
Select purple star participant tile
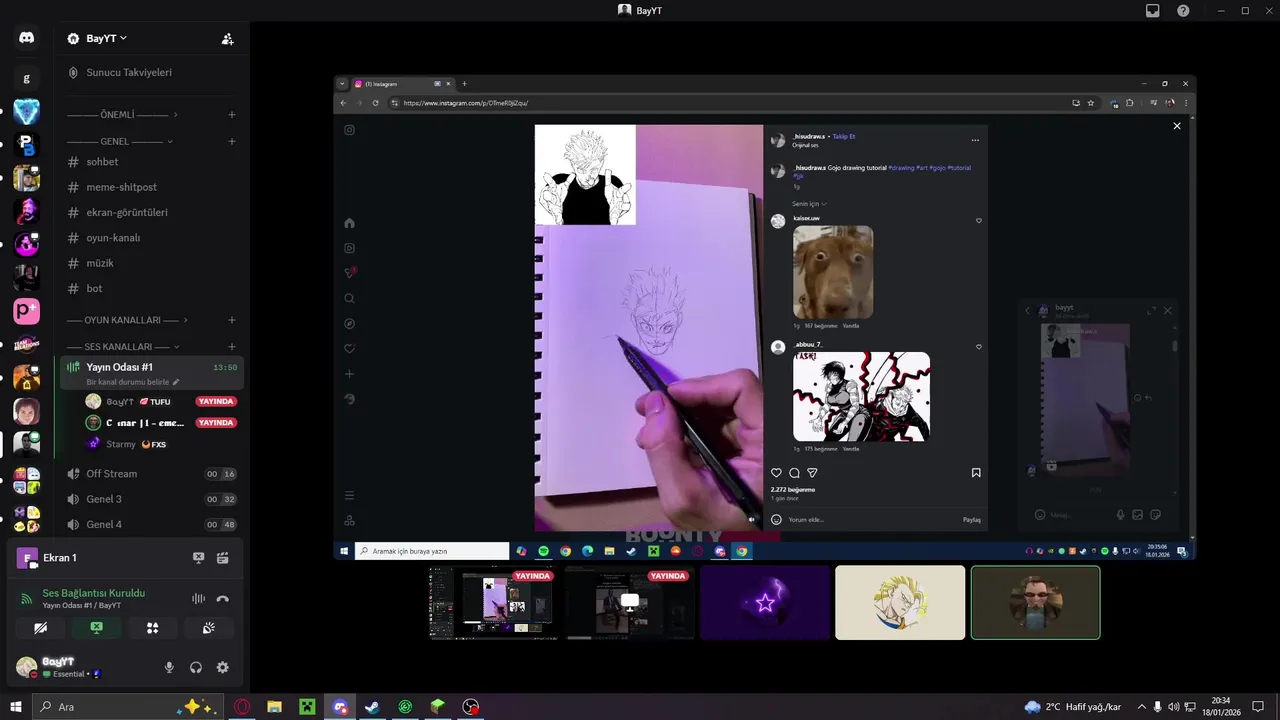765,602
